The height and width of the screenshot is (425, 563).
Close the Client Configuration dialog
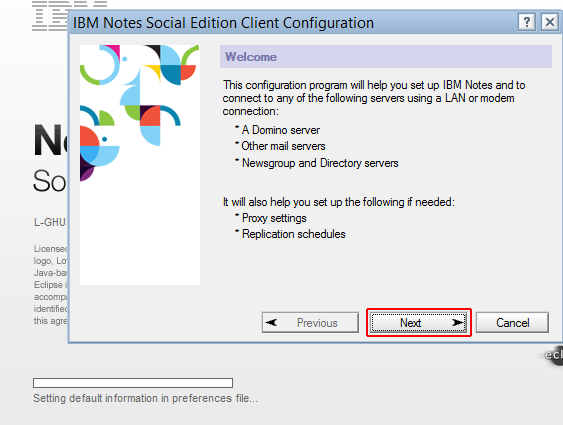550,22
